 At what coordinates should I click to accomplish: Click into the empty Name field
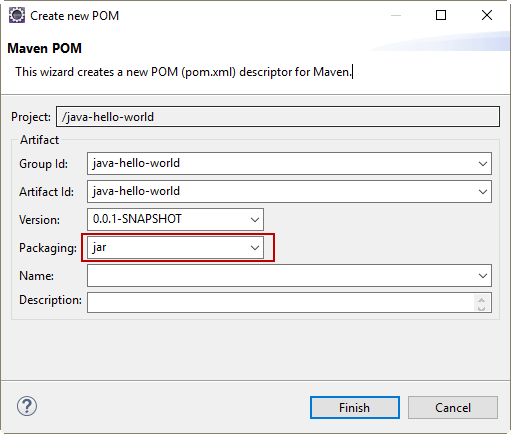click(x=282, y=275)
